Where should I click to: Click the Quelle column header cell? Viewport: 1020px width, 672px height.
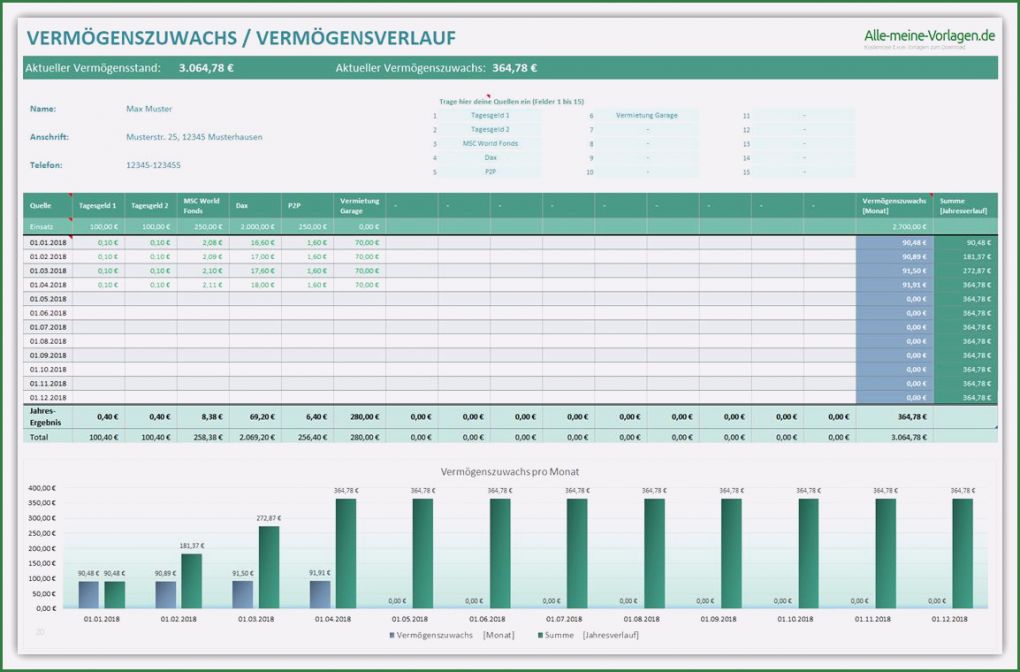click(47, 205)
